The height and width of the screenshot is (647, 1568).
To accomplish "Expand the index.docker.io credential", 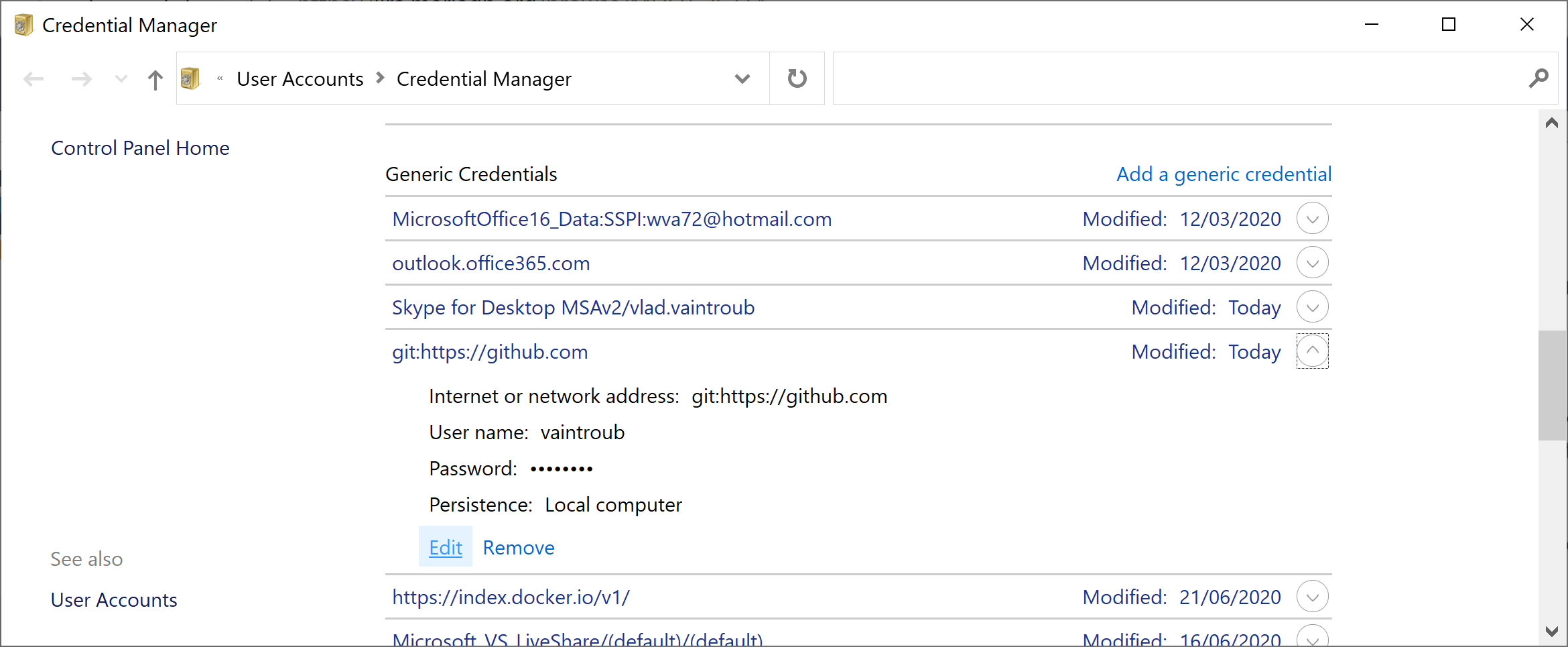I will coord(1312,597).
